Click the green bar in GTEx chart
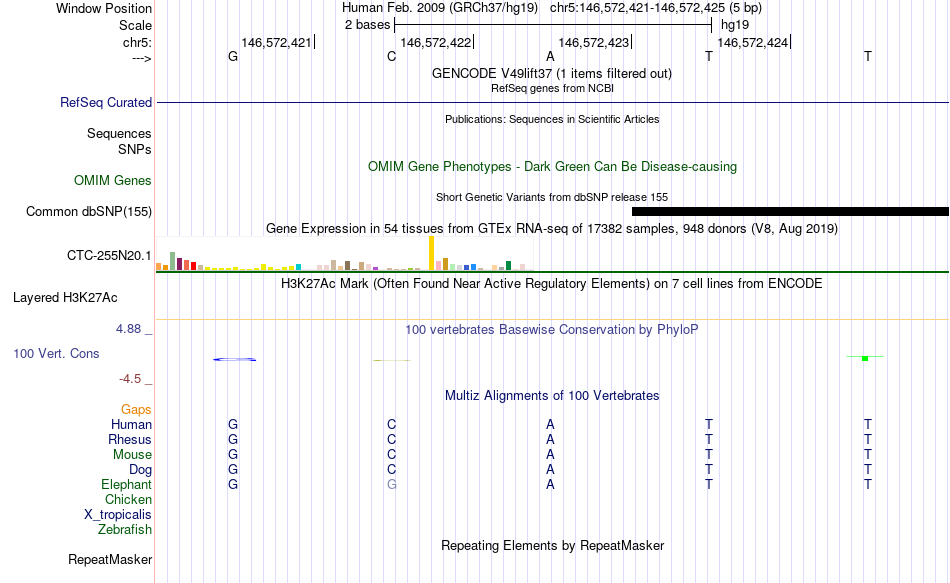Viewport: 950px width, 583px height. 508,265
